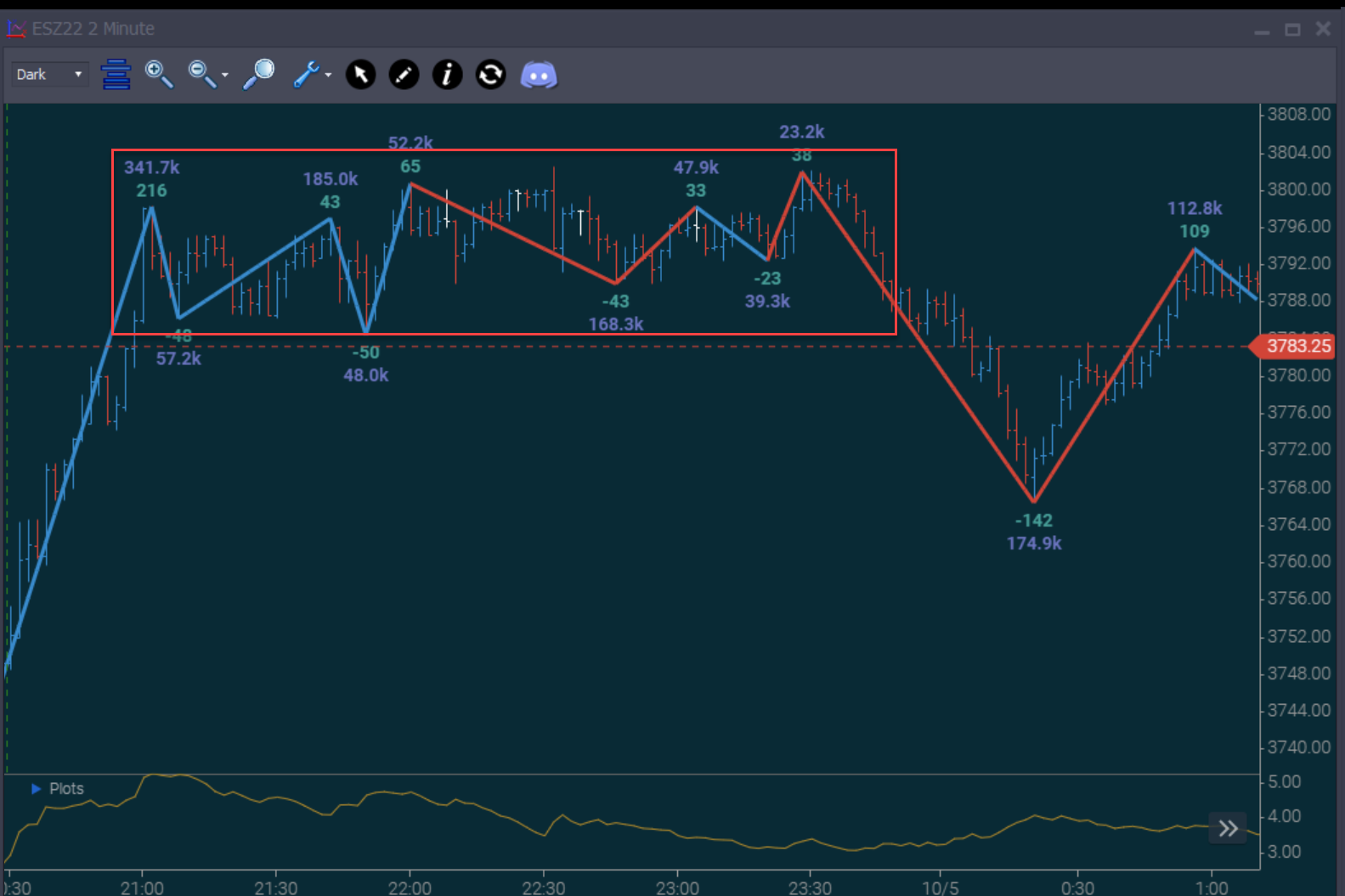Image resolution: width=1345 pixels, height=896 pixels.
Task: Open the Discord link icon
Action: coord(539,76)
